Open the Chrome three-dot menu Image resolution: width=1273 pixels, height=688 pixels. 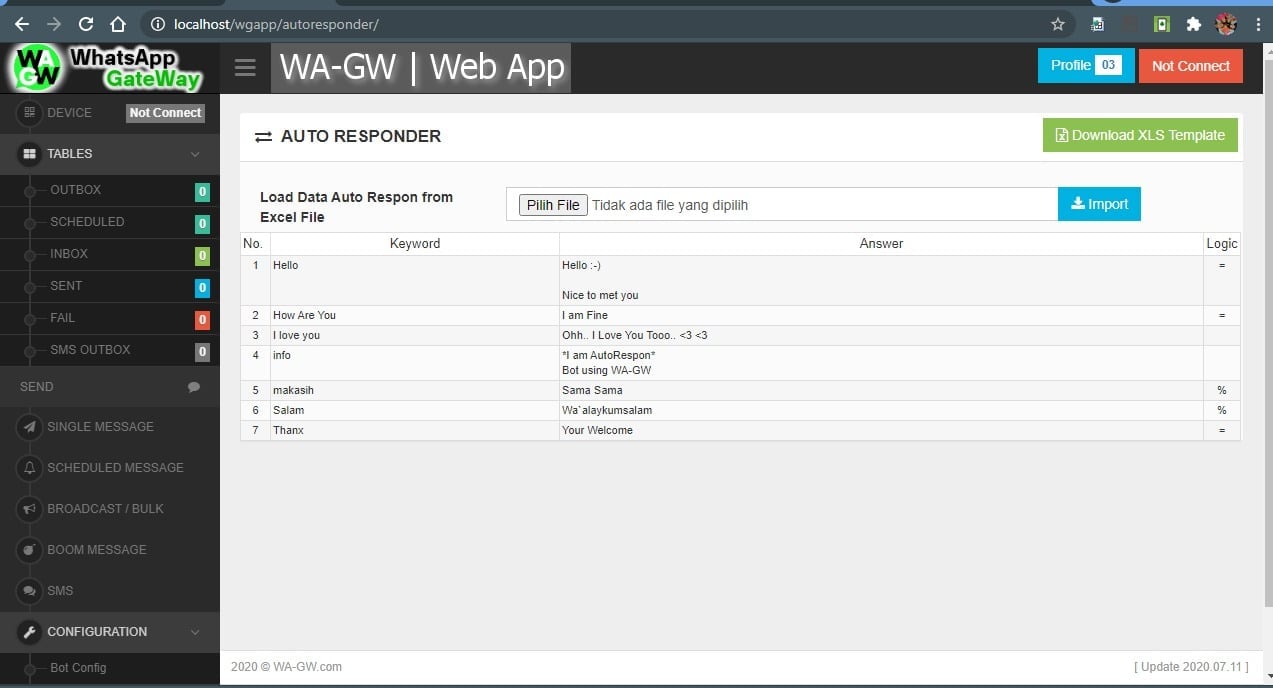coord(1256,24)
